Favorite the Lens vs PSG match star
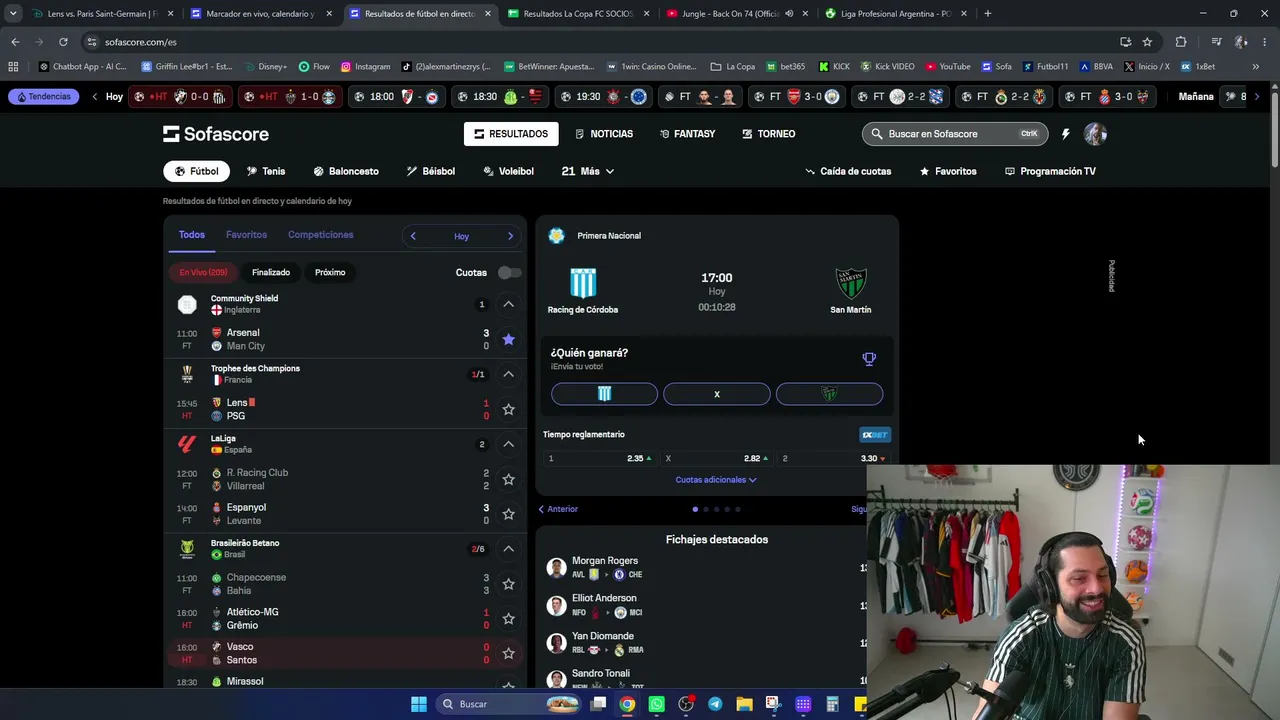The image size is (1280, 720). coord(508,409)
